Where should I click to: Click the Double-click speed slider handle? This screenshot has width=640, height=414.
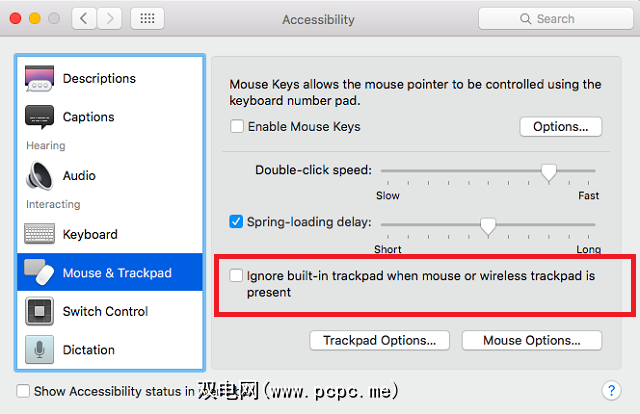point(548,172)
